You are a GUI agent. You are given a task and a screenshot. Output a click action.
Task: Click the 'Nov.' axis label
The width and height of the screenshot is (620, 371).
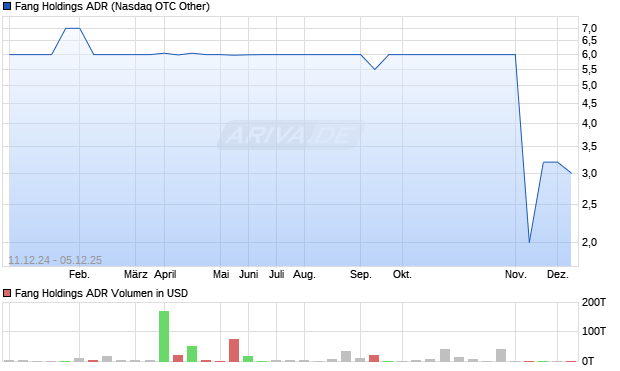(x=516, y=274)
